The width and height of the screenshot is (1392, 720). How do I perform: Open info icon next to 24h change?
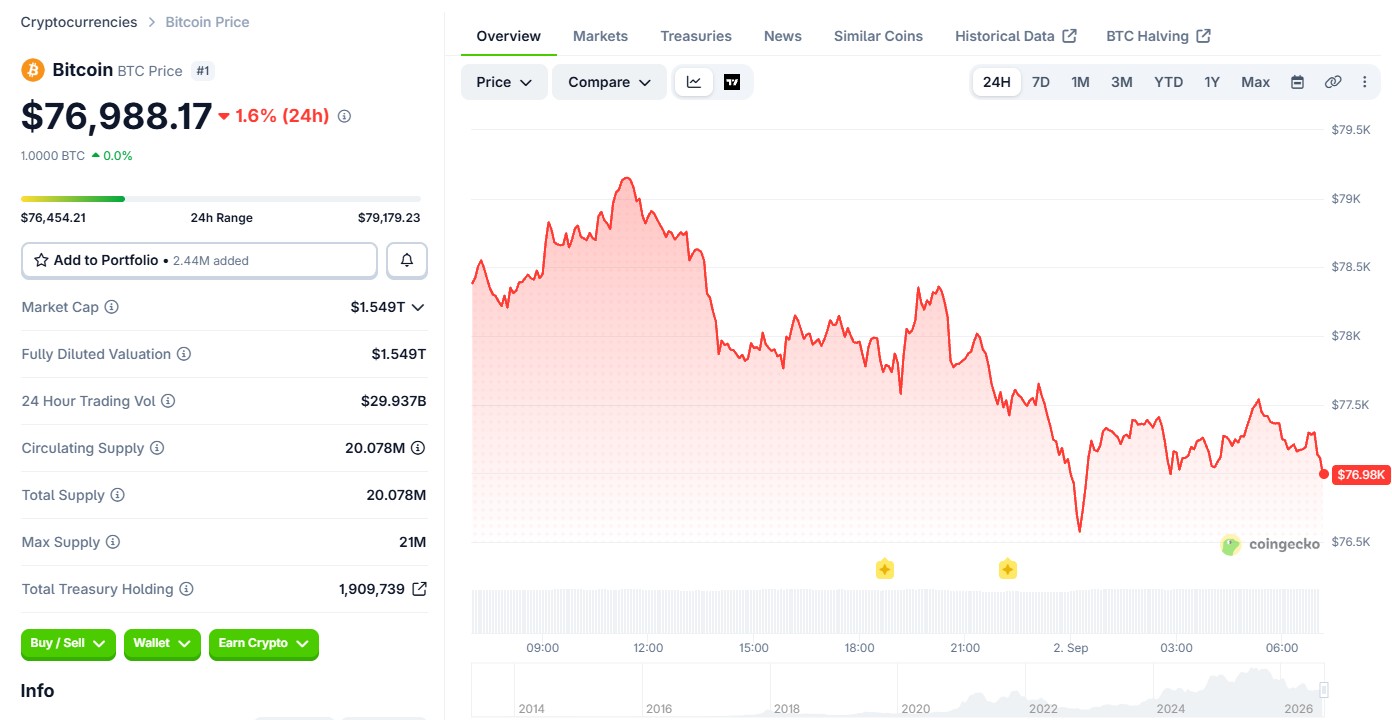pyautogui.click(x=344, y=116)
